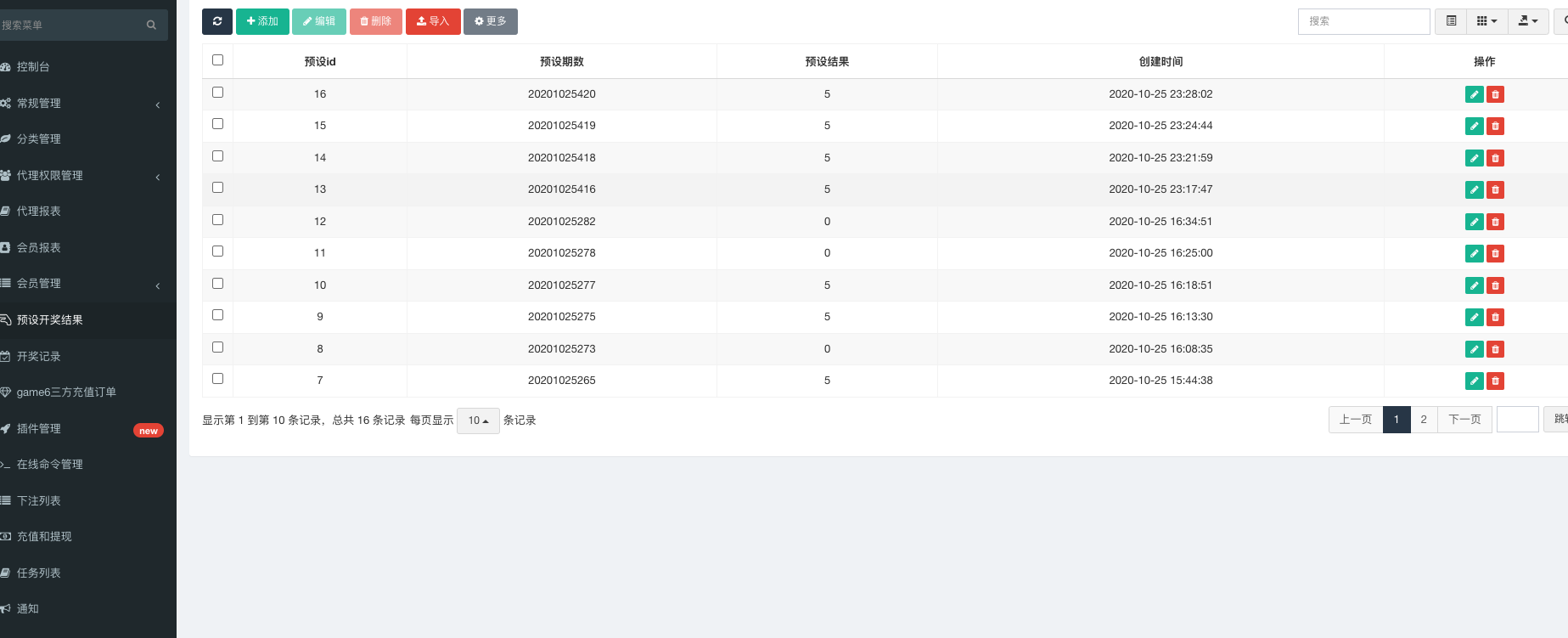
Task: Delete the row with preset id 15
Action: coord(1496,126)
